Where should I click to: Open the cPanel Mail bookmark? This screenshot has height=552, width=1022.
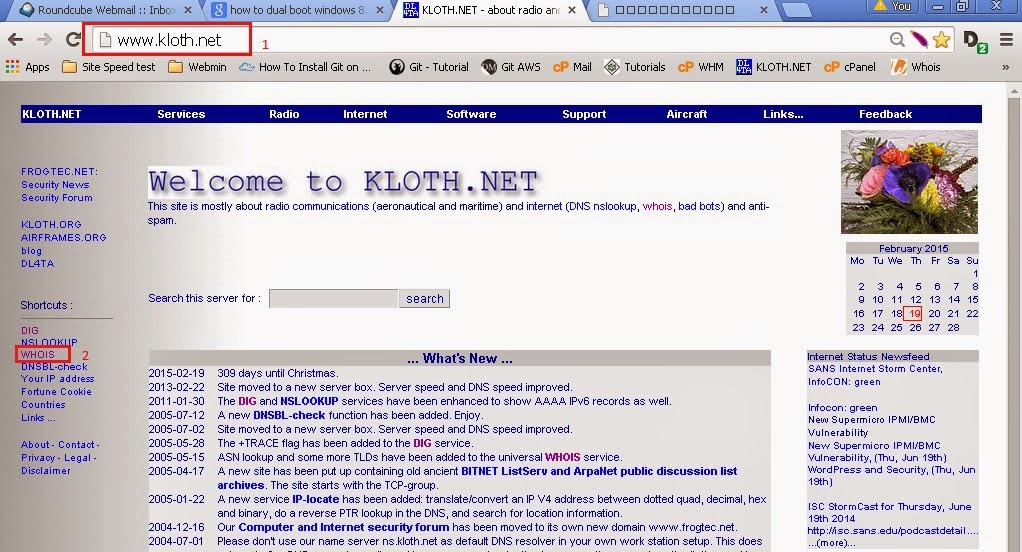[x=572, y=66]
